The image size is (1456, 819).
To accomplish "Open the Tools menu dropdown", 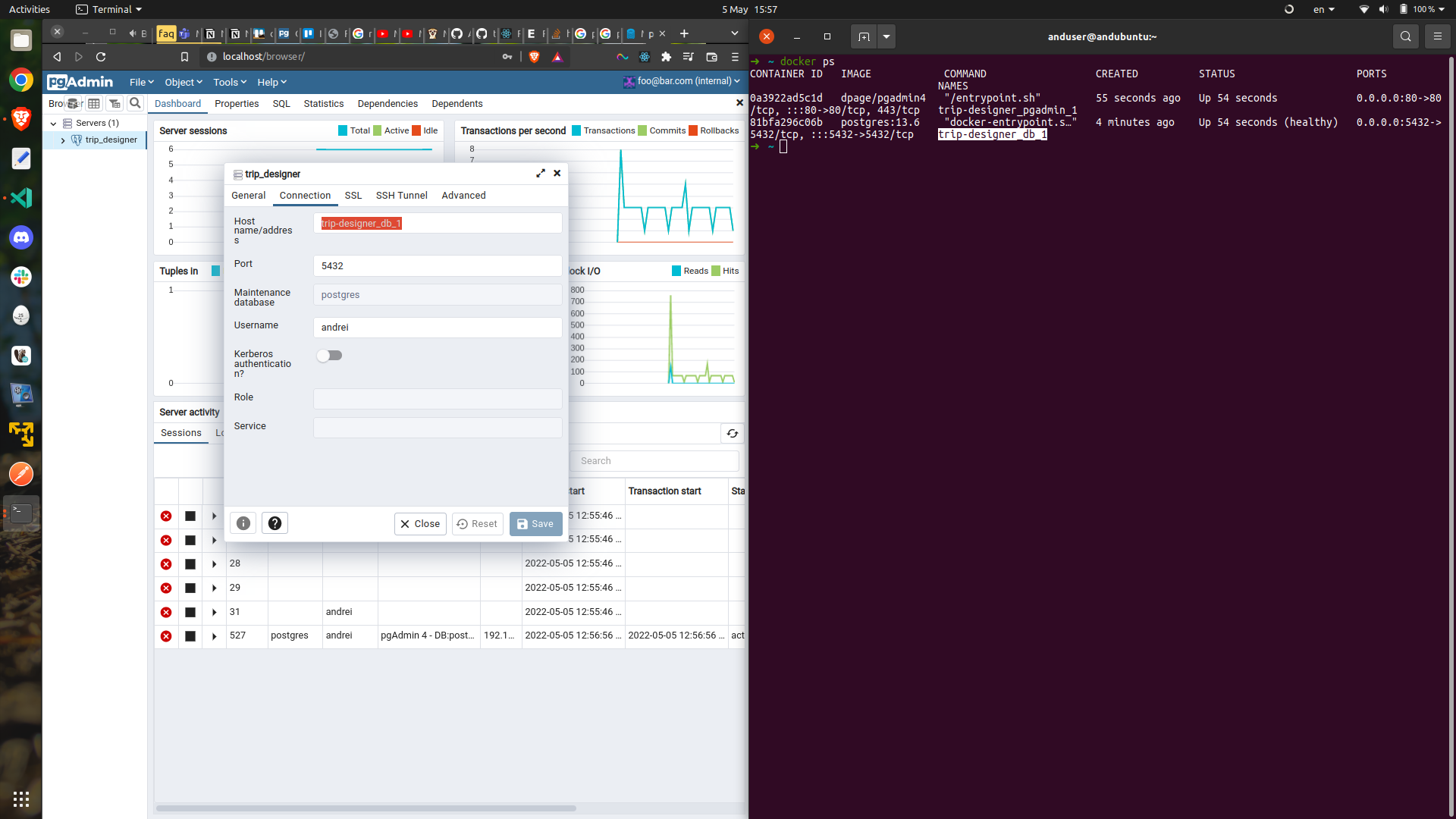I will tap(229, 82).
